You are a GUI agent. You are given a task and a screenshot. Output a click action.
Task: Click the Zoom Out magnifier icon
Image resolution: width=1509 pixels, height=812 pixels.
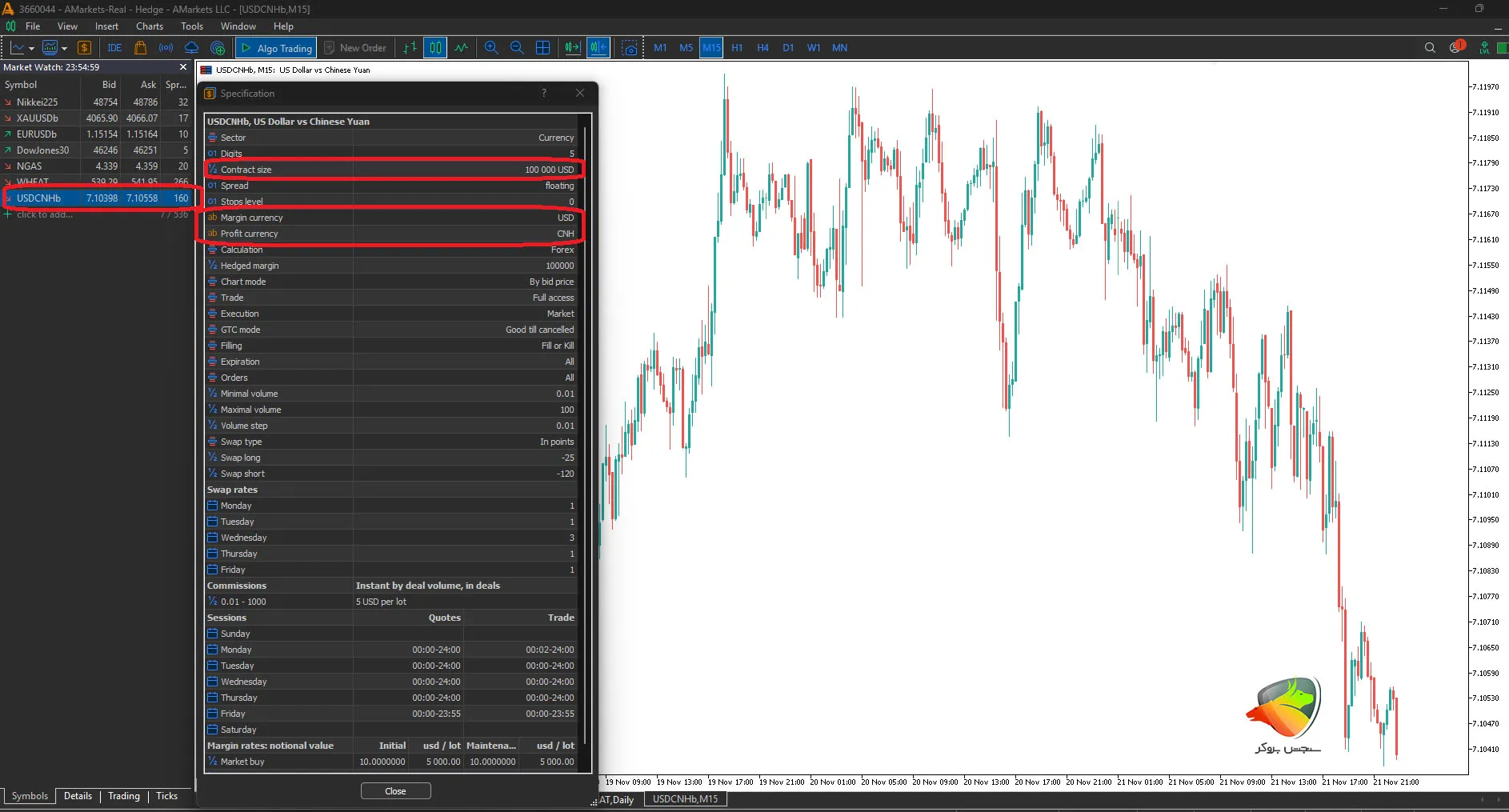pyautogui.click(x=517, y=48)
